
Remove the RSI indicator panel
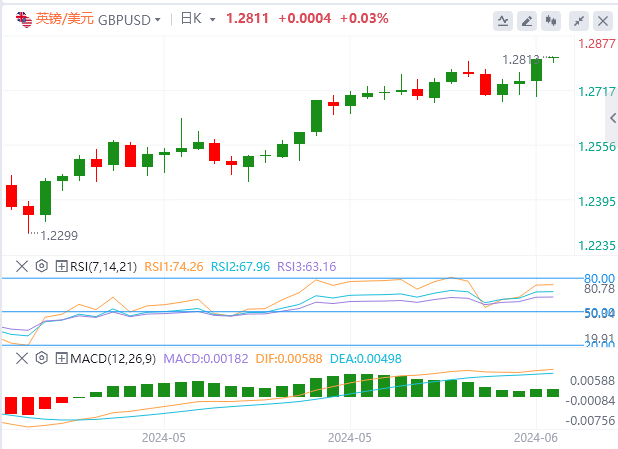(22, 266)
